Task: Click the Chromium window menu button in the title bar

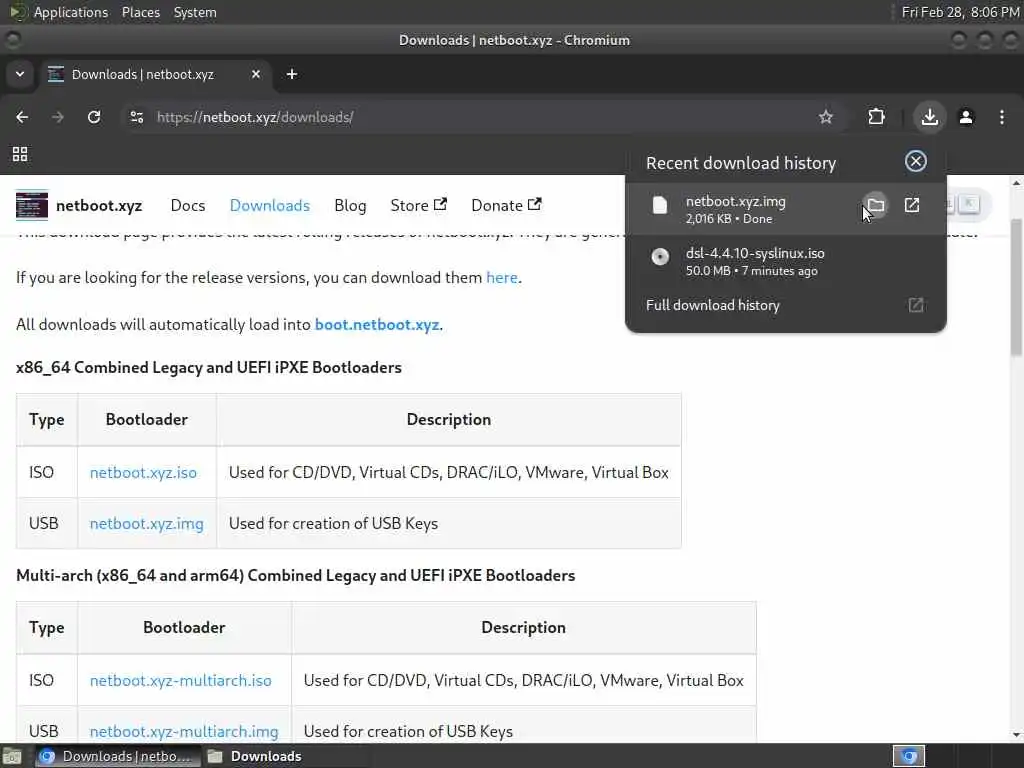Action: (12, 40)
